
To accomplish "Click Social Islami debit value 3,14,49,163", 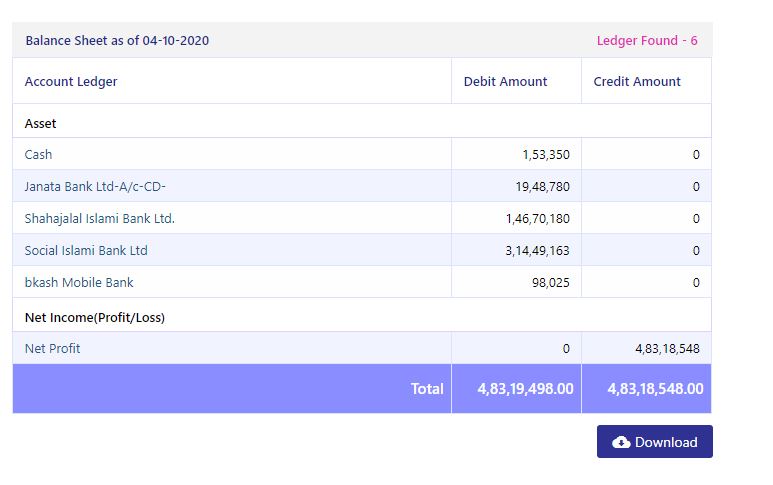I will click(537, 251).
